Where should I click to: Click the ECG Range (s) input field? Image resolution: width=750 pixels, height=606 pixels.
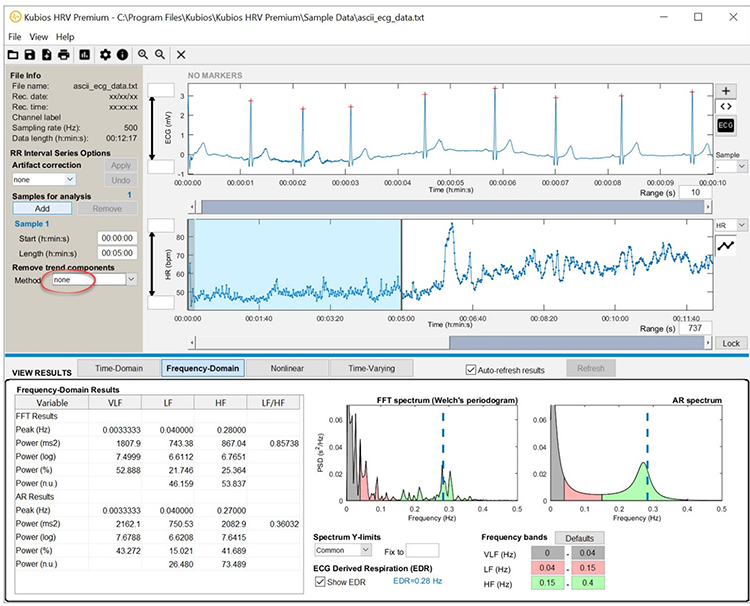click(694, 192)
